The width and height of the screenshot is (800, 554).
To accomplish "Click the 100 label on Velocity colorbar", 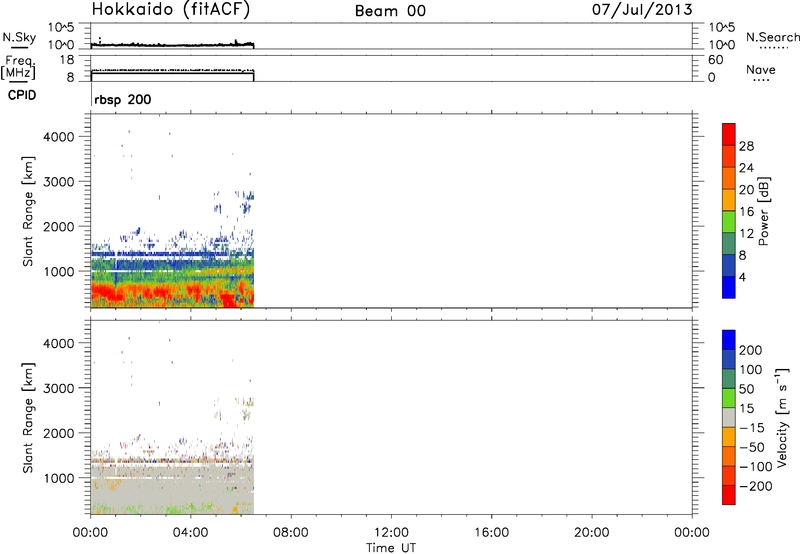I will point(751,370).
